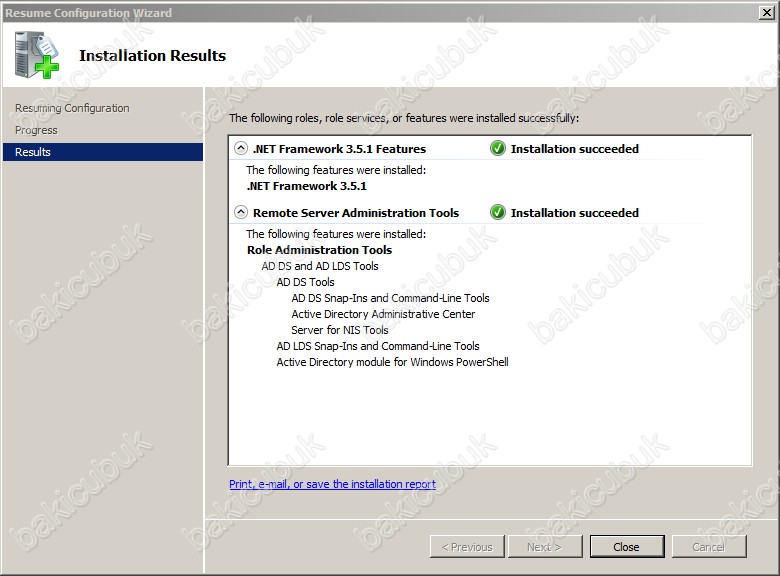Click 'Installation succeeded' for Remote Server Administration Tools
780x576 pixels.
(x=575, y=213)
